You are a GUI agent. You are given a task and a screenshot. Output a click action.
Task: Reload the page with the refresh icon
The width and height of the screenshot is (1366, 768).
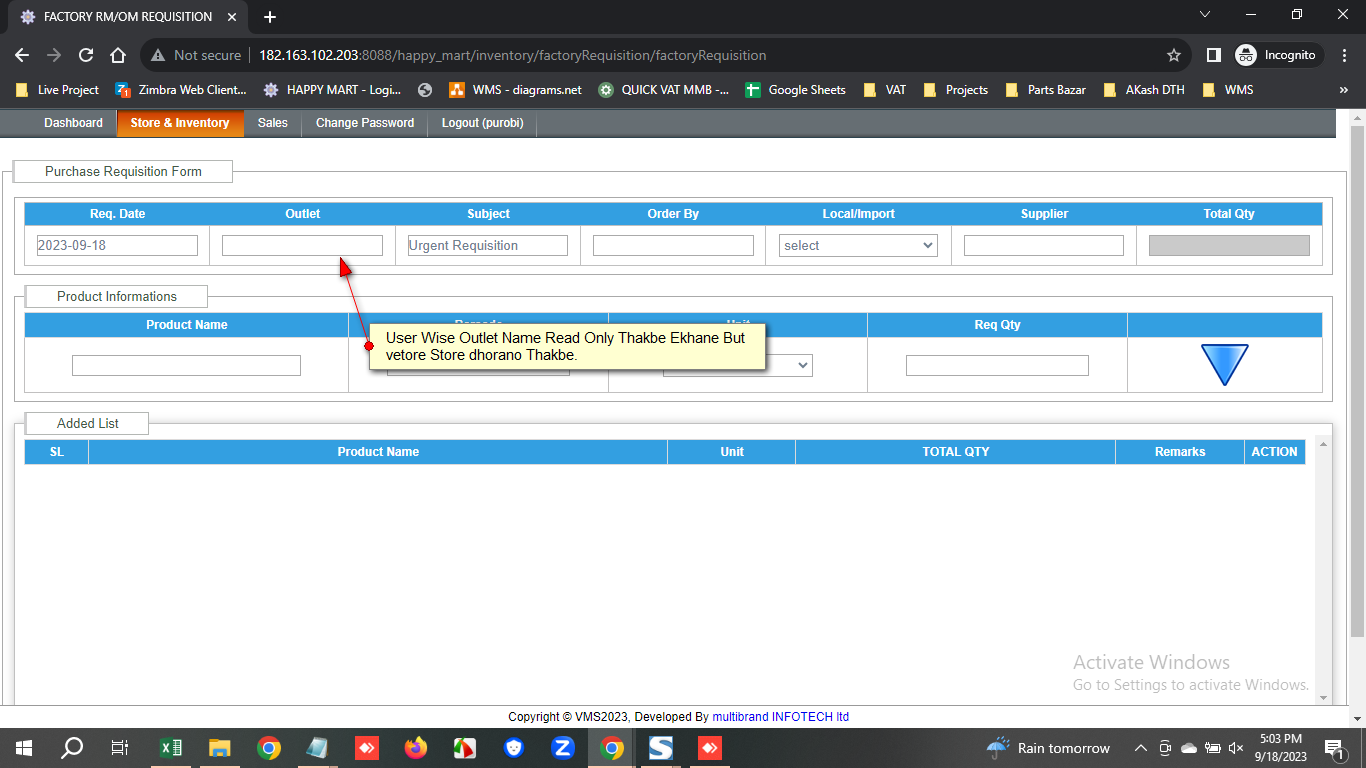point(86,55)
